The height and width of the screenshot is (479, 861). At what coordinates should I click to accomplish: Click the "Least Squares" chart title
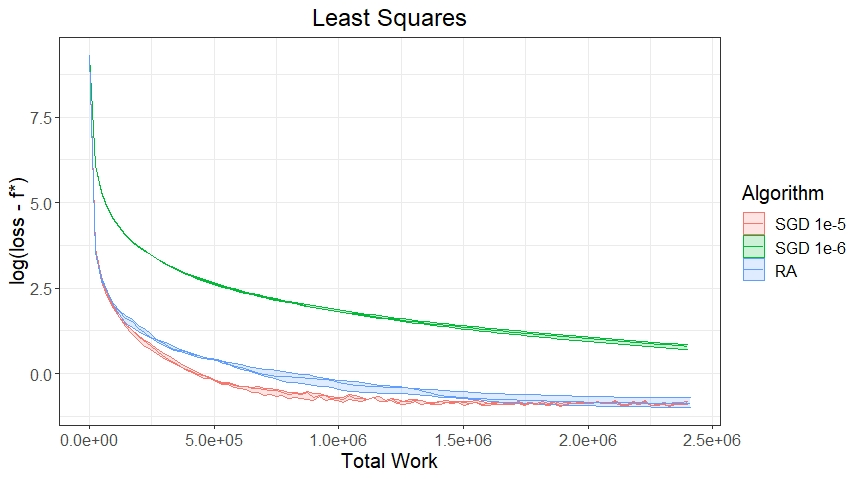(x=389, y=18)
